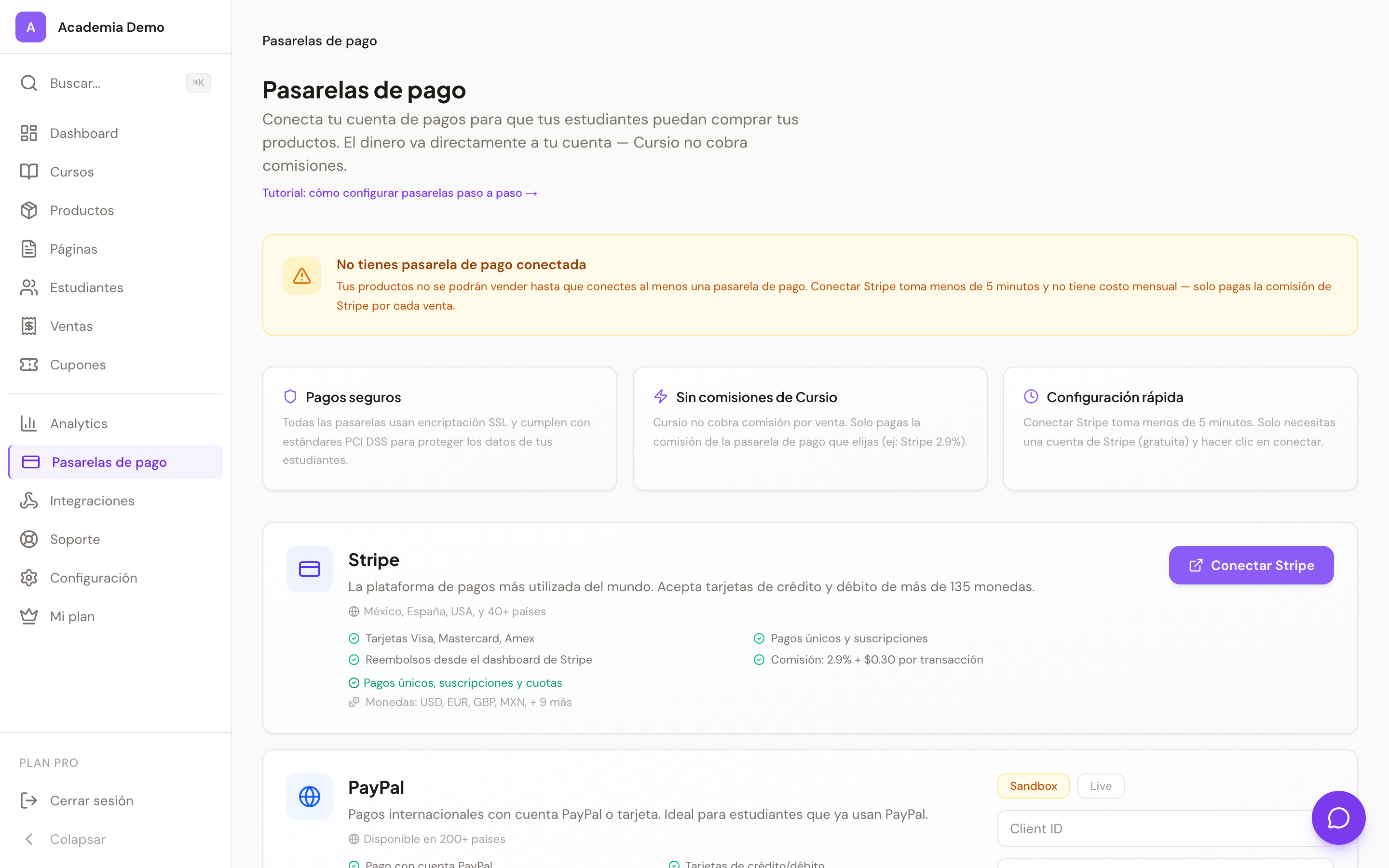
Task: Click the Cursos book icon
Action: tap(29, 171)
